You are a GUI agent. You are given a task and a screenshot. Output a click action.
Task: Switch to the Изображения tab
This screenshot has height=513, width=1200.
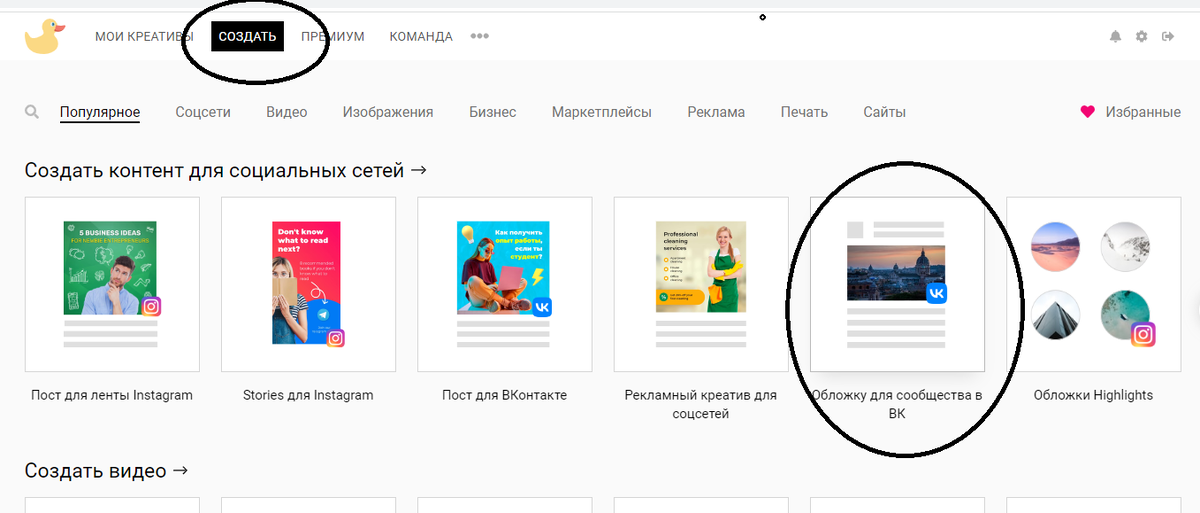point(388,112)
